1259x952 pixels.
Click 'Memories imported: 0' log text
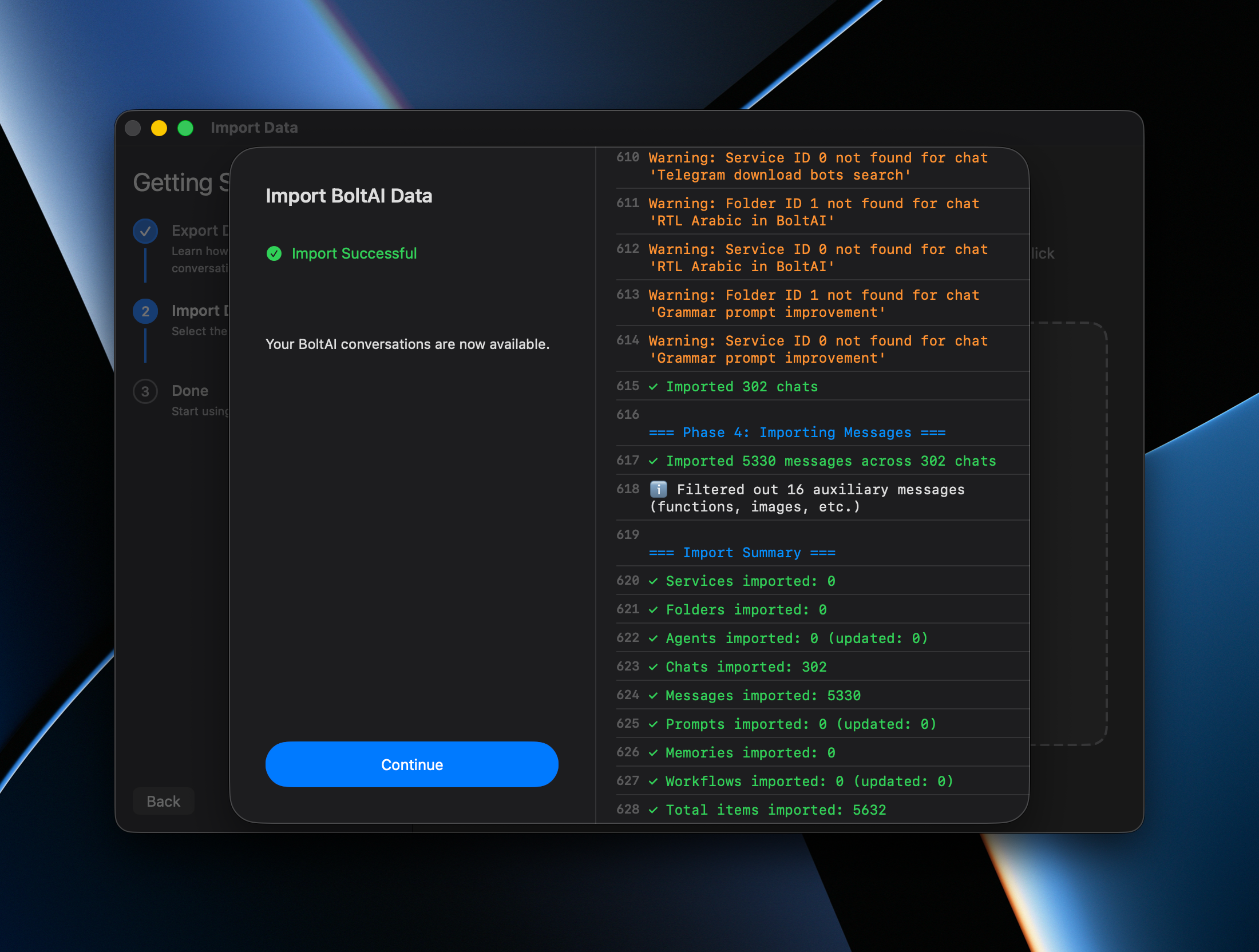[x=750, y=753]
